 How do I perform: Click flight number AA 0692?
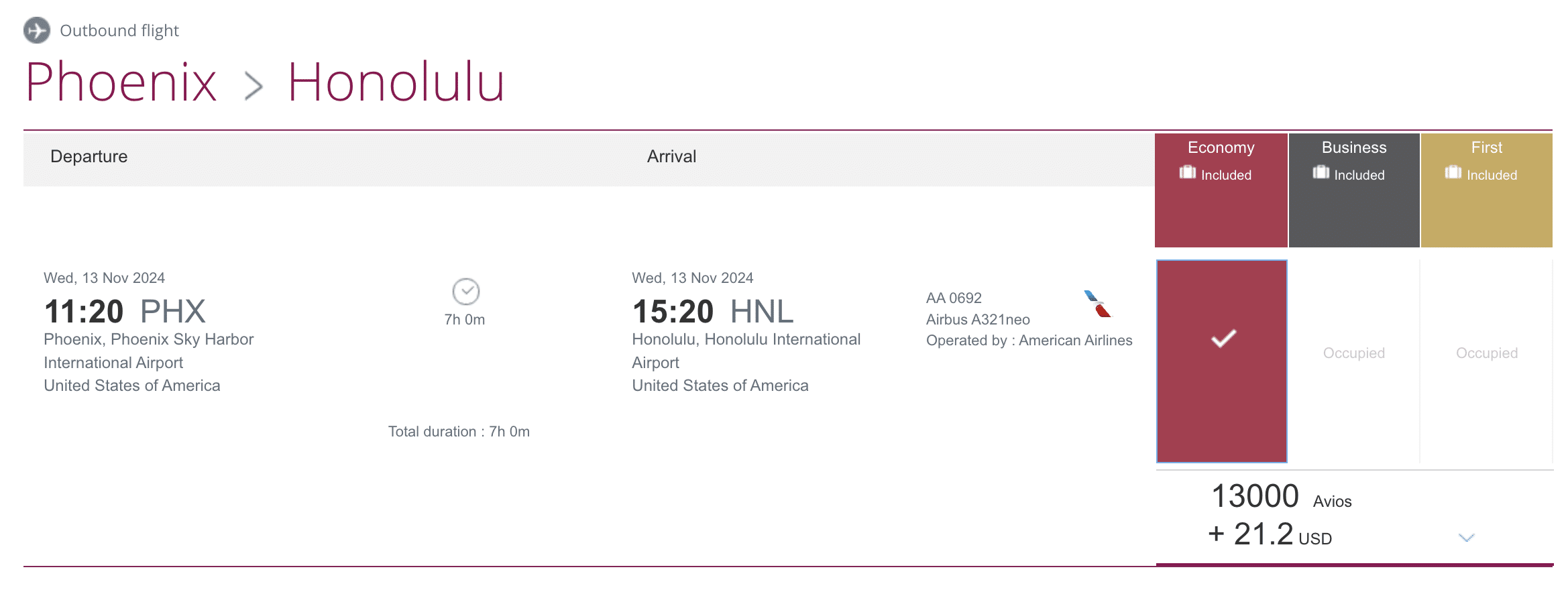954,298
